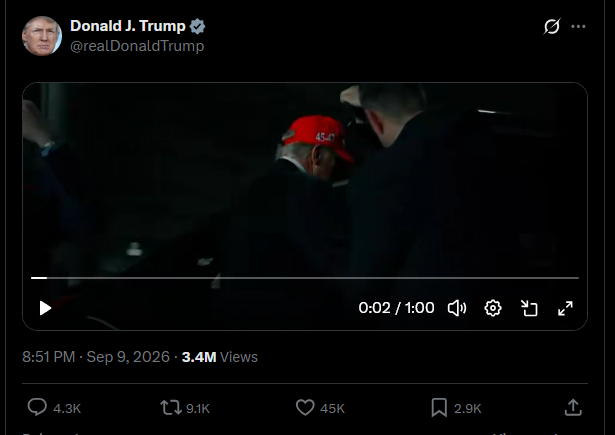Mute the video using the speaker icon
This screenshot has width=615, height=435.
click(x=457, y=308)
